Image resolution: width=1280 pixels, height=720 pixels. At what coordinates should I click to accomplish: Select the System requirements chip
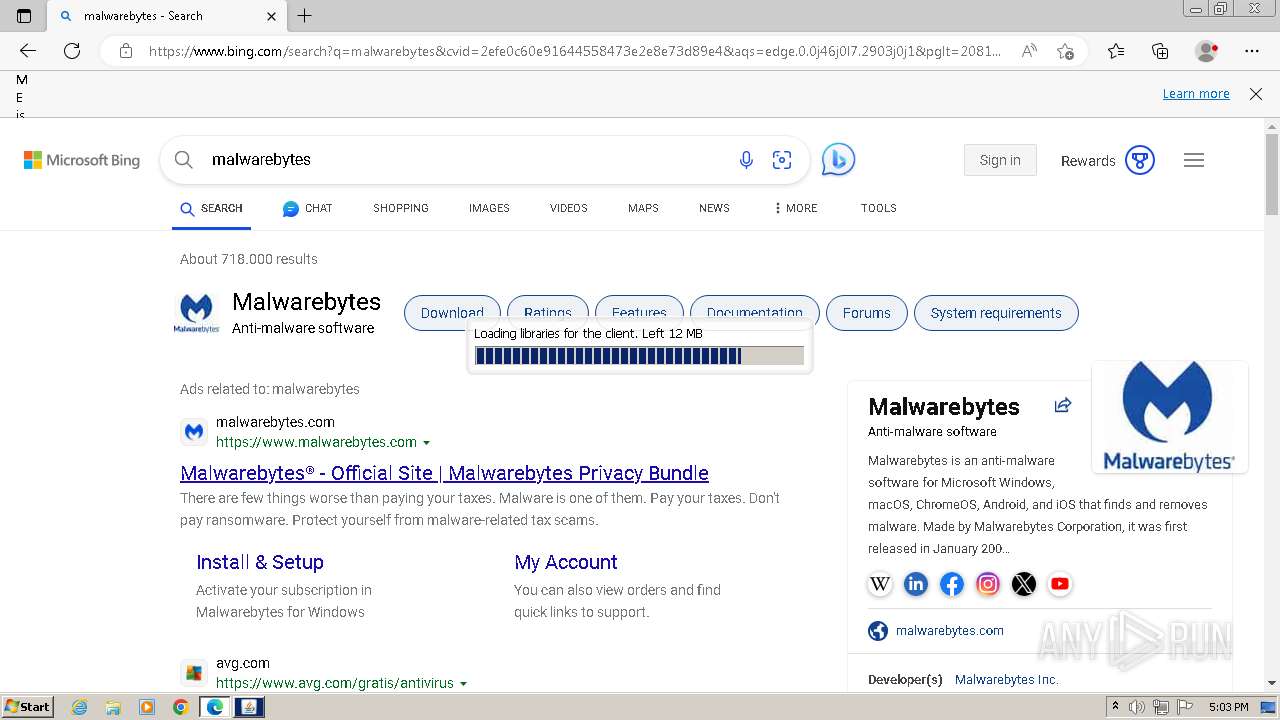coord(996,313)
